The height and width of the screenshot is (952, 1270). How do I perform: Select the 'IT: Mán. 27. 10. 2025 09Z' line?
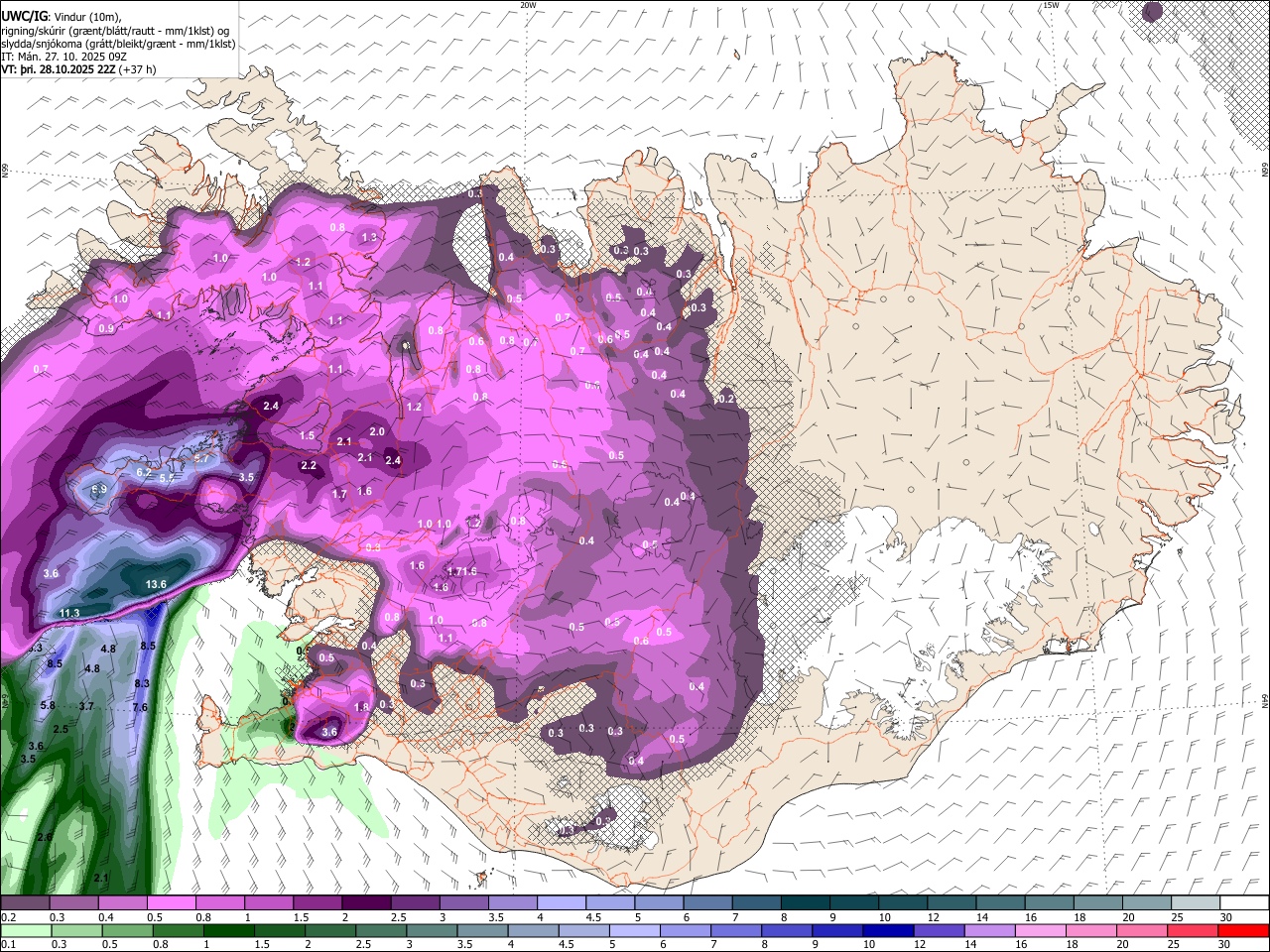[x=65, y=57]
